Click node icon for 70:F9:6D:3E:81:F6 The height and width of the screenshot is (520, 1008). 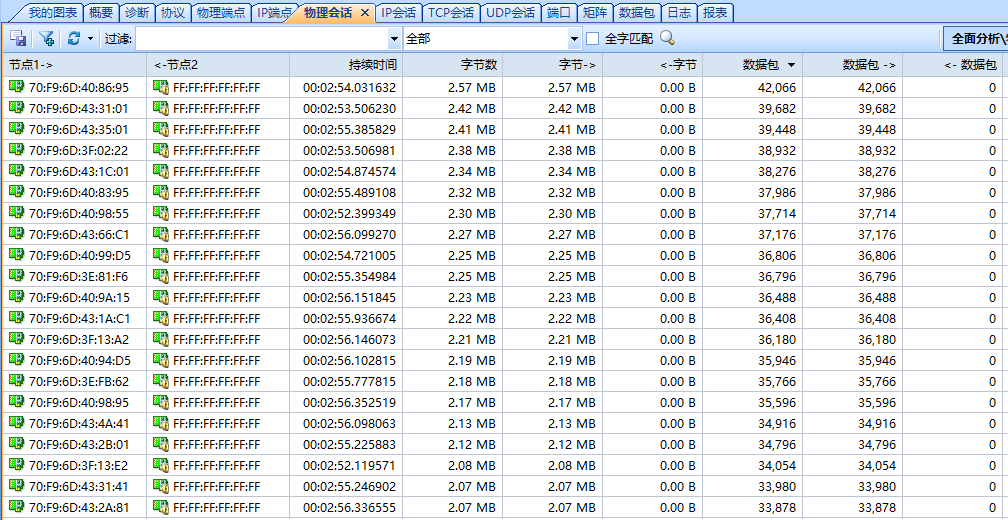16,276
